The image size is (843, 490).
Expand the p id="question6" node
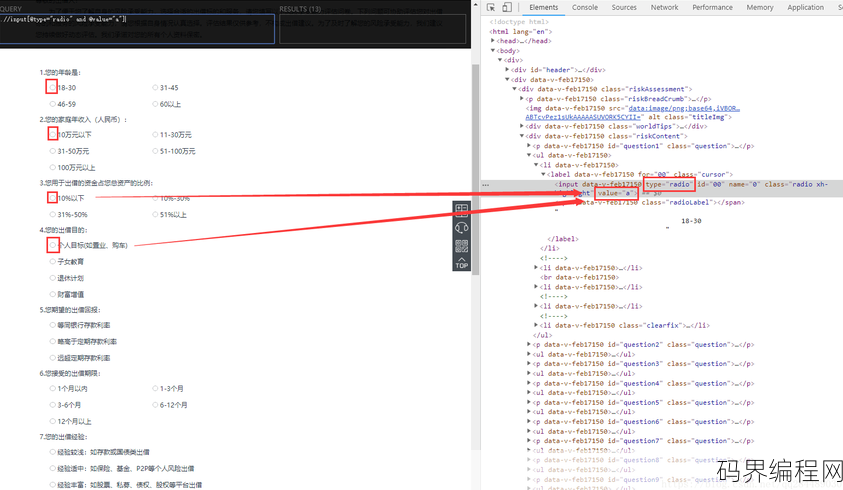529,422
